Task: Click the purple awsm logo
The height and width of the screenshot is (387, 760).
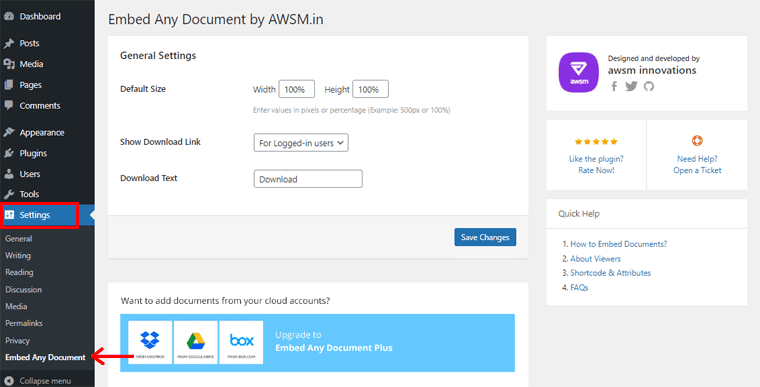Action: click(x=579, y=72)
